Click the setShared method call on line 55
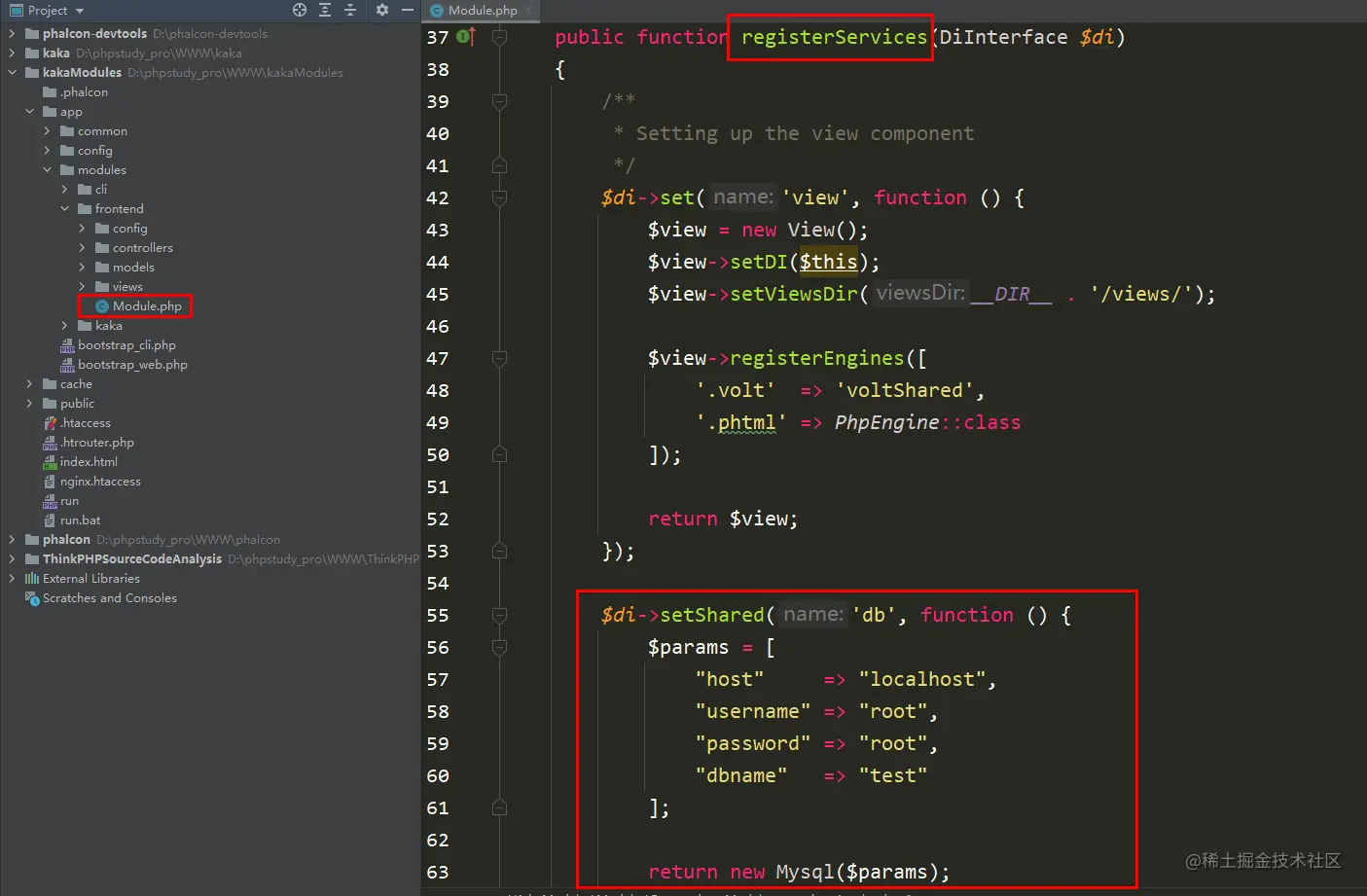The height and width of the screenshot is (896, 1367). coord(712,615)
